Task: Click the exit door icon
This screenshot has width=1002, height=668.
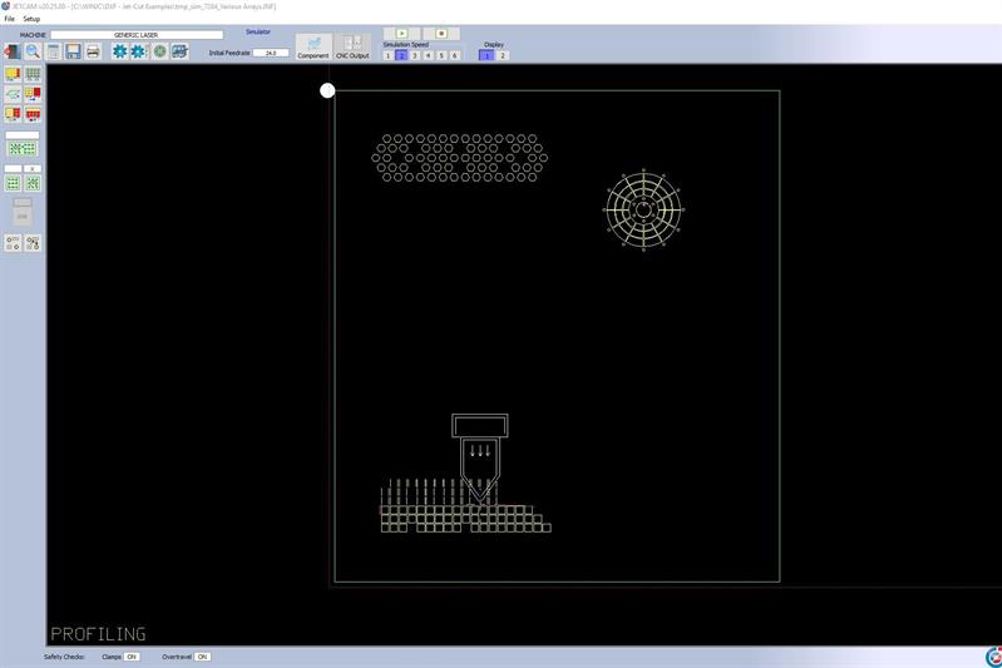Action: point(12,51)
